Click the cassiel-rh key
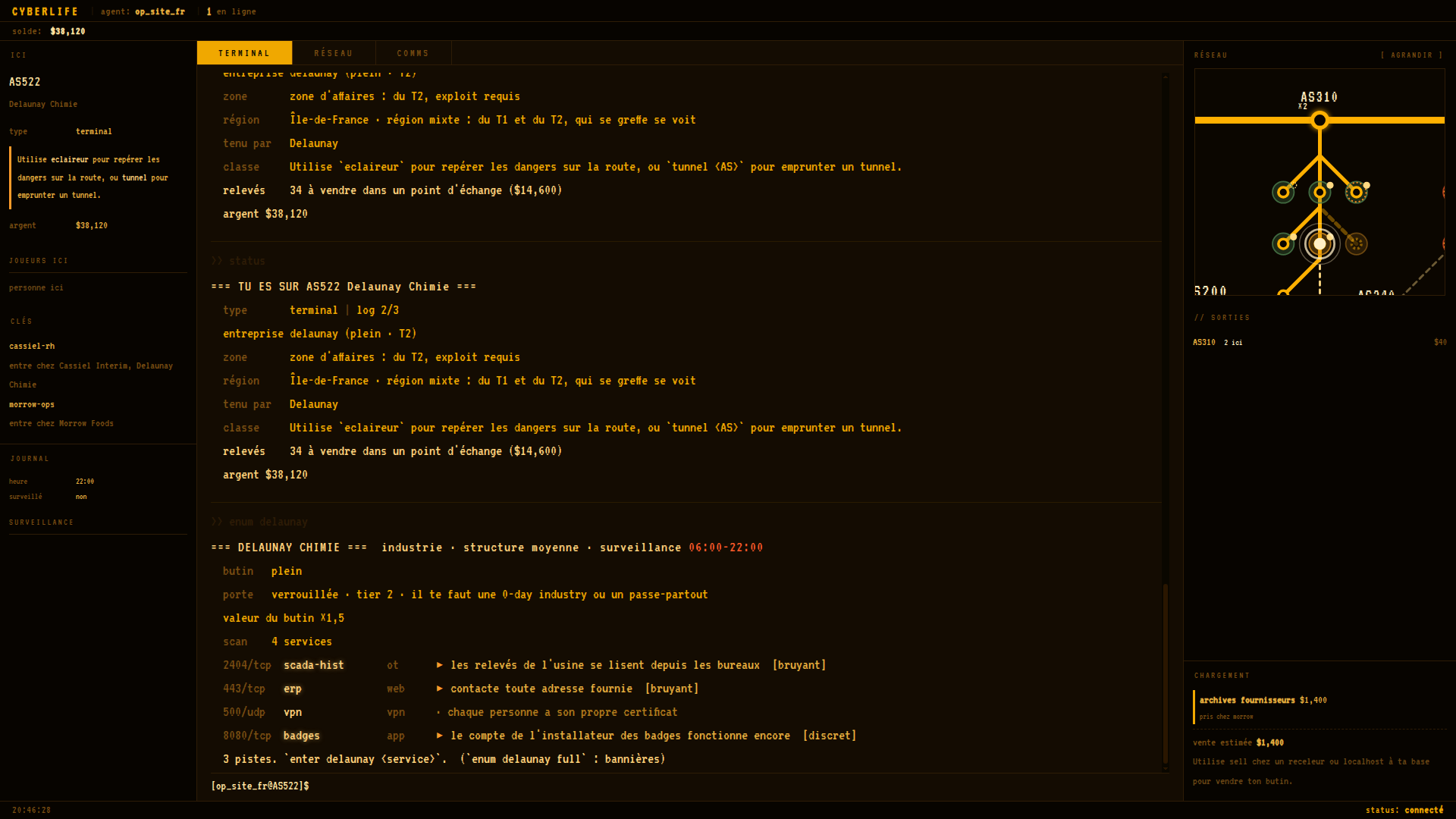This screenshot has height=819, width=1456. tap(32, 346)
